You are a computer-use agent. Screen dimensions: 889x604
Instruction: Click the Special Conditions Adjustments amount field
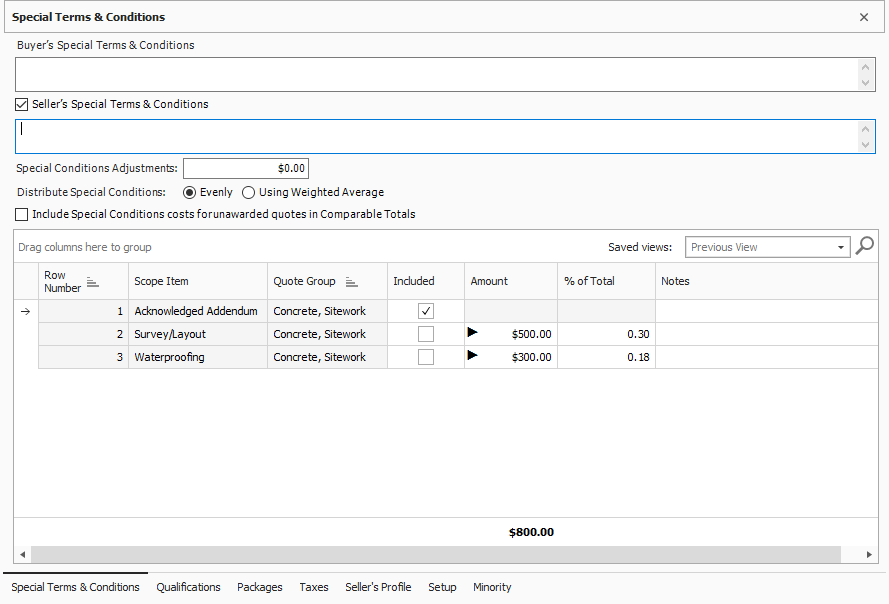coord(246,168)
